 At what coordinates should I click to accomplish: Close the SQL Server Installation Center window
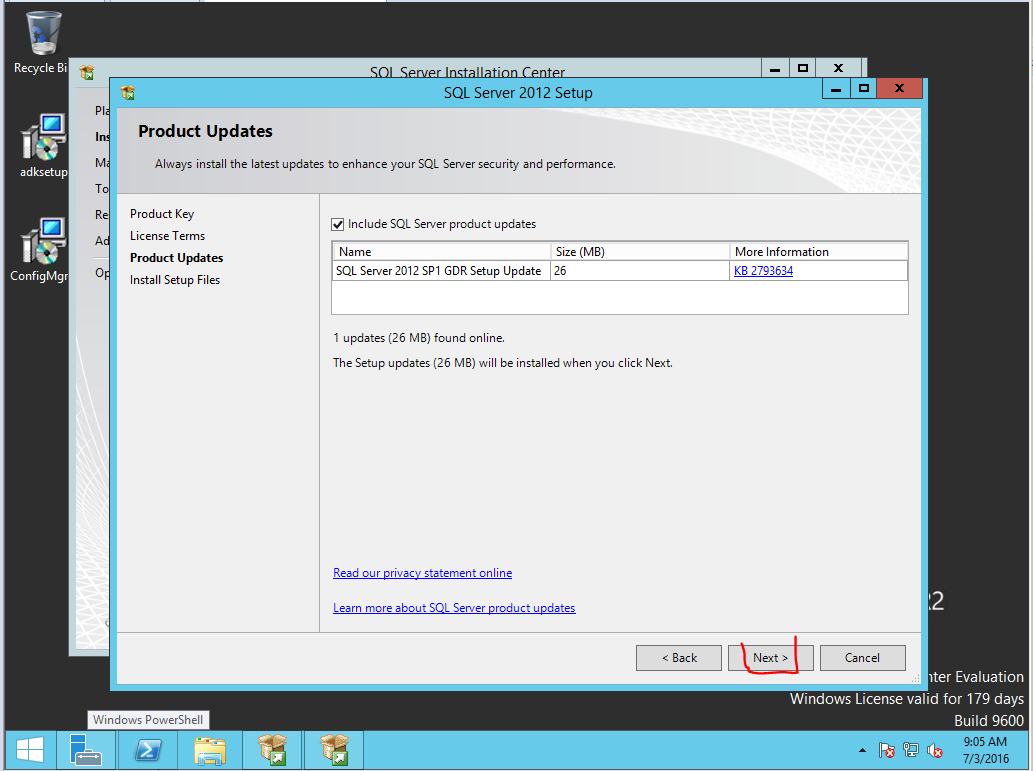pos(838,69)
